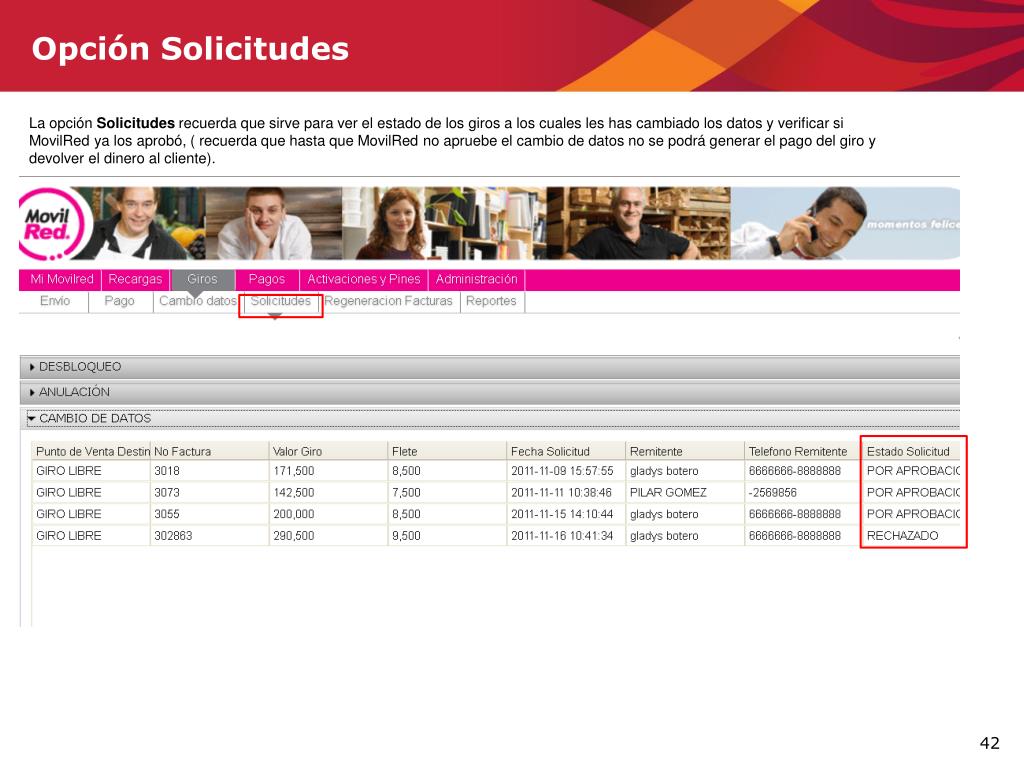
Task: Select date 2011-11-15 14:10:44
Action: click(x=566, y=514)
